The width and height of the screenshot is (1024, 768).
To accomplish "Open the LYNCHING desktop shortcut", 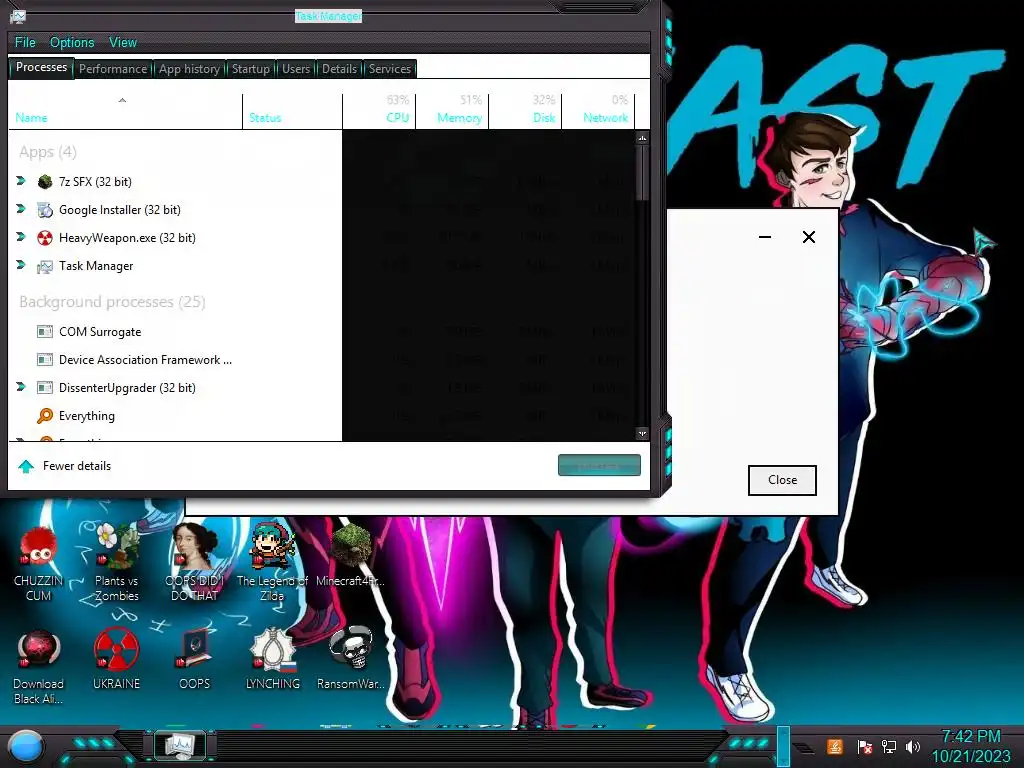I will tap(272, 660).
